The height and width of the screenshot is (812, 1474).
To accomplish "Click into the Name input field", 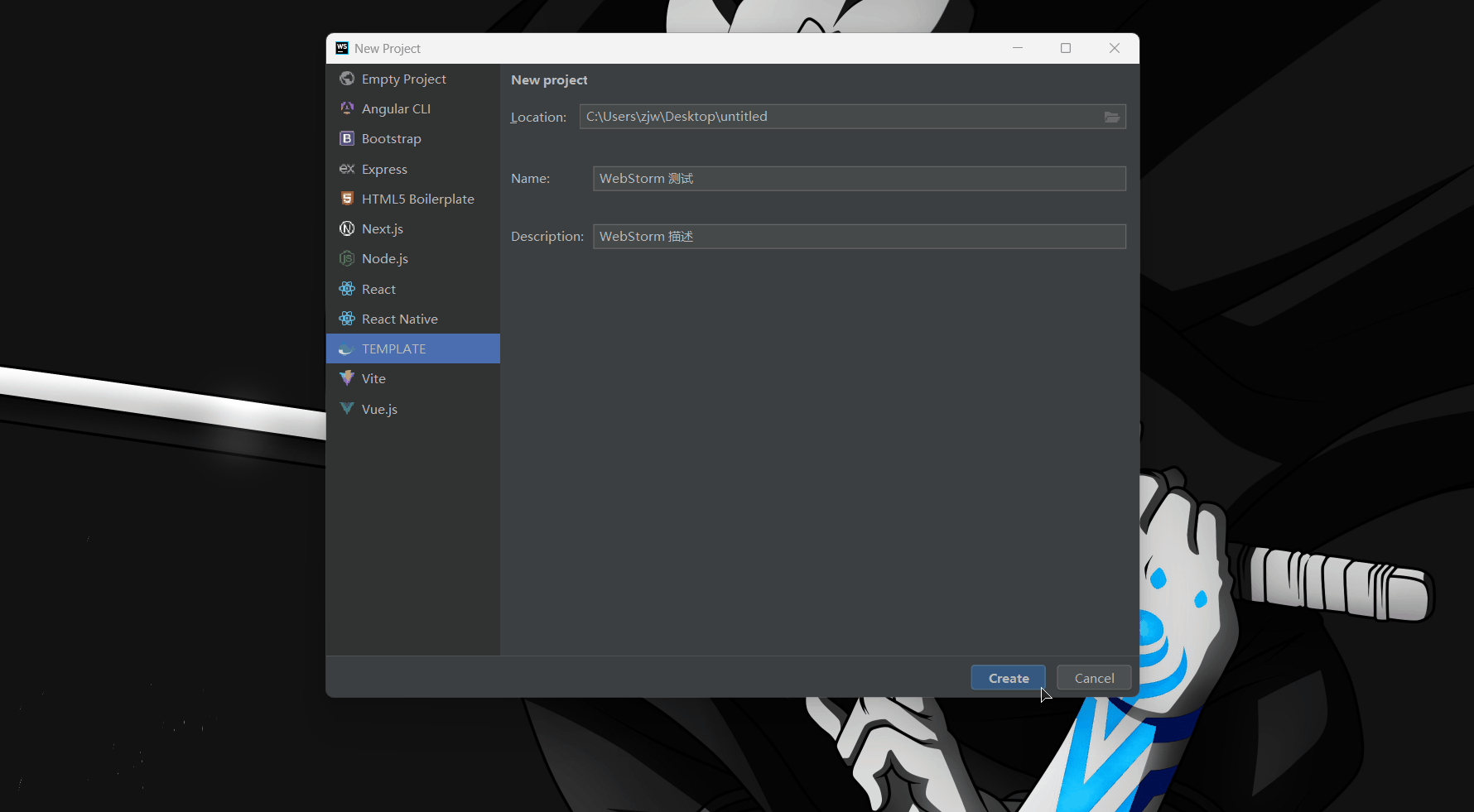I will pos(860,179).
